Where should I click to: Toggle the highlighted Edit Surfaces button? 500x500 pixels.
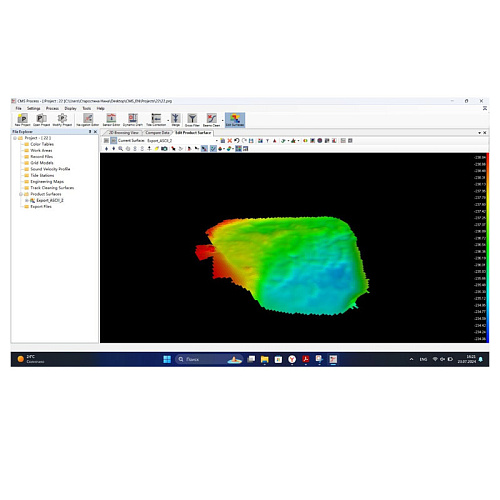(x=235, y=120)
